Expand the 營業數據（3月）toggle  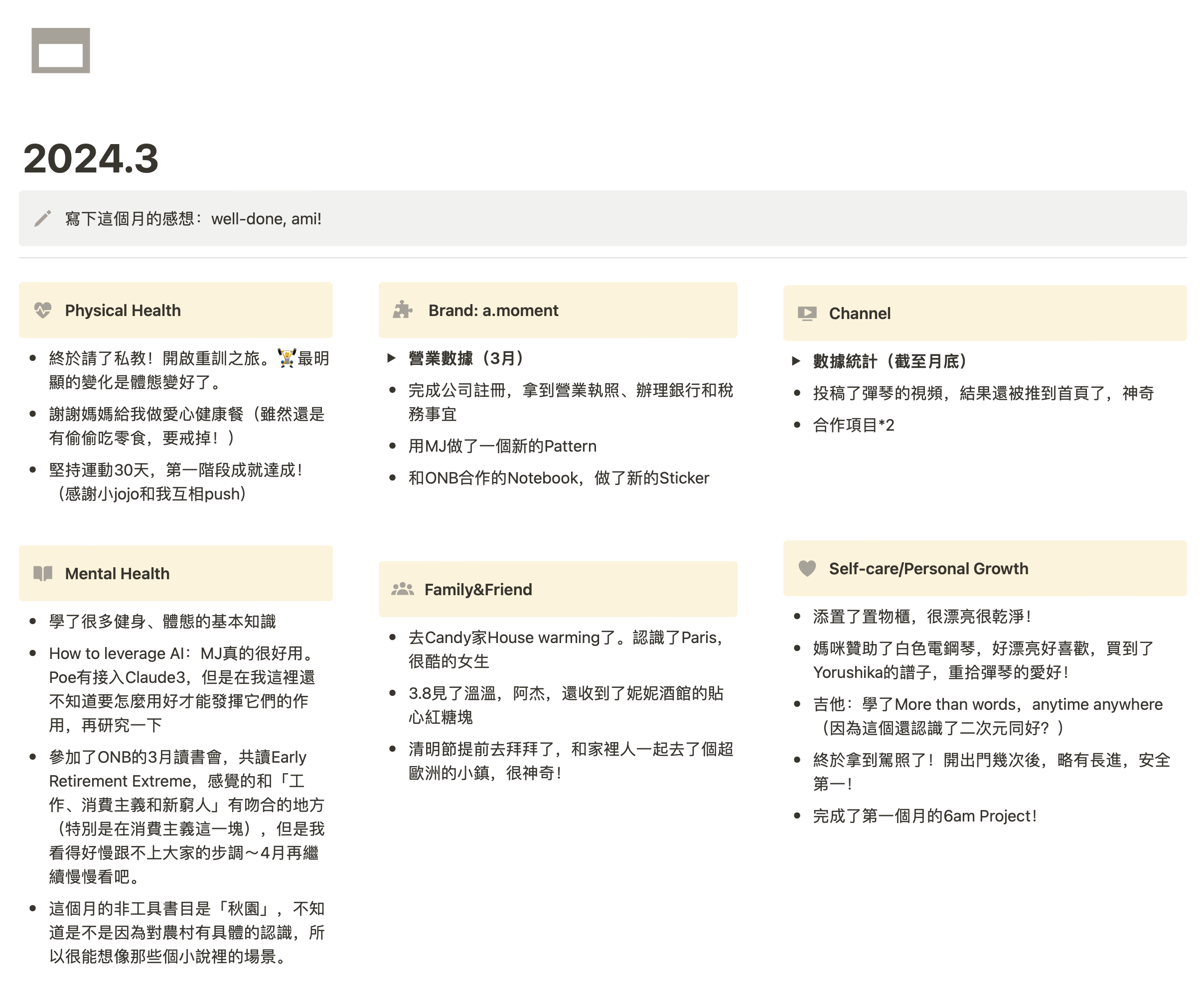pyautogui.click(x=391, y=358)
